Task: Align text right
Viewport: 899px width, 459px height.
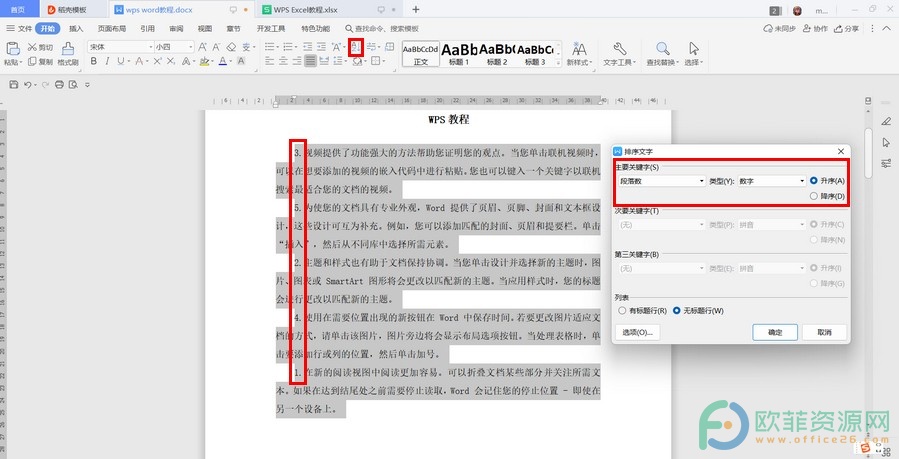Action: pyautogui.click(x=297, y=61)
